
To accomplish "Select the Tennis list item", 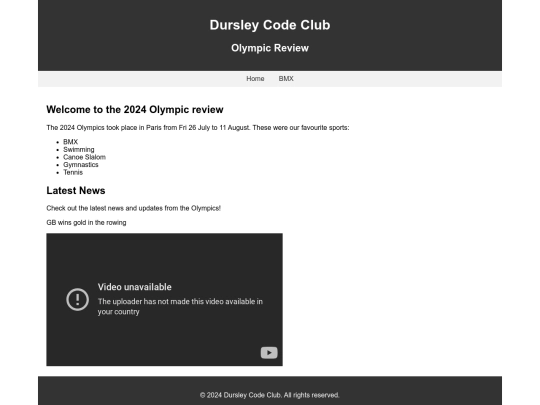I will [73, 172].
